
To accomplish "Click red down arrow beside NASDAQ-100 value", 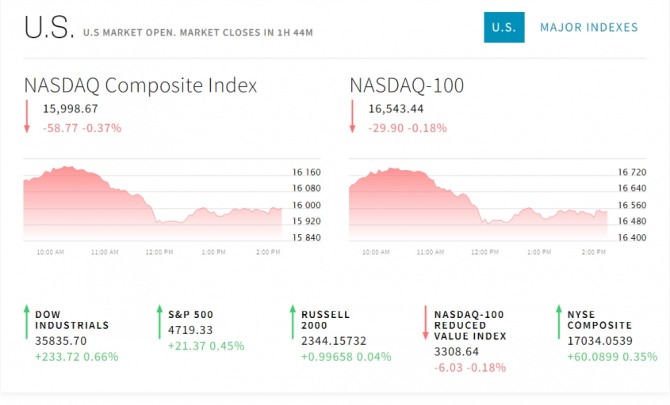I will 353,117.
